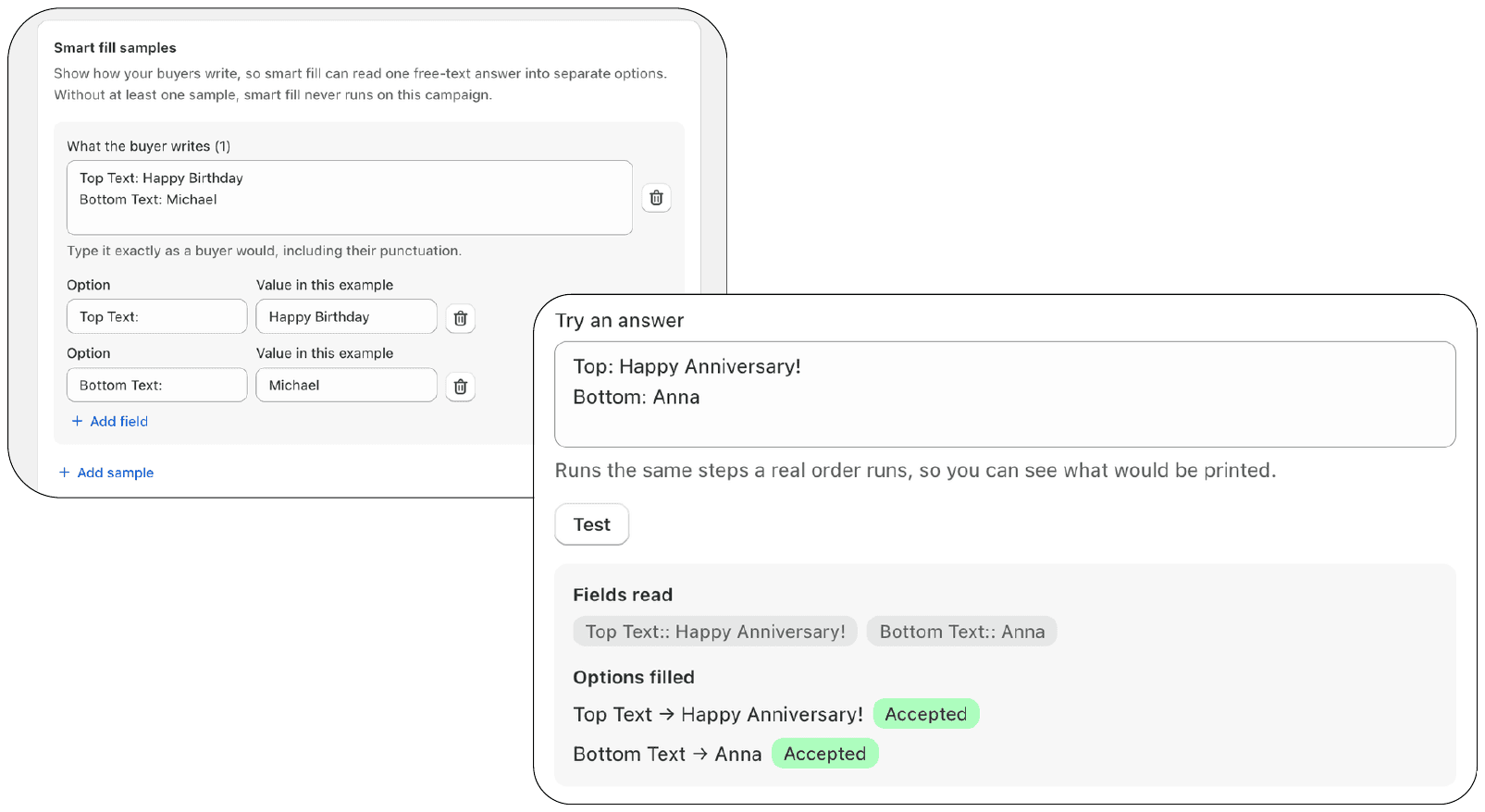Click the 'What the buyer writes (1)' label
Image resolution: width=1485 pixels, height=812 pixels.
(149, 146)
